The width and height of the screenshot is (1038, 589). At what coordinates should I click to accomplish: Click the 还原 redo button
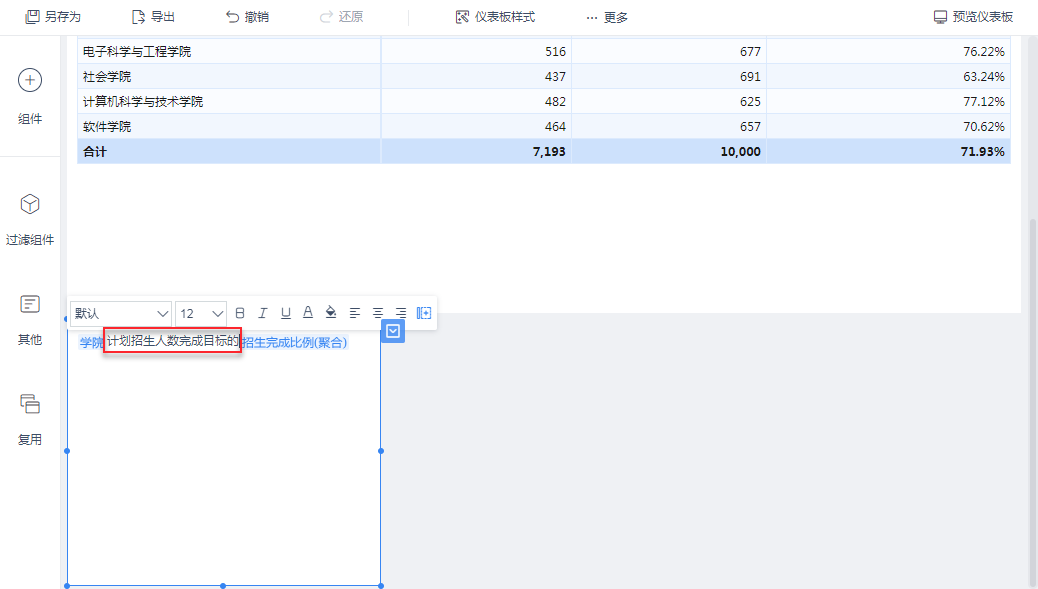click(x=342, y=17)
